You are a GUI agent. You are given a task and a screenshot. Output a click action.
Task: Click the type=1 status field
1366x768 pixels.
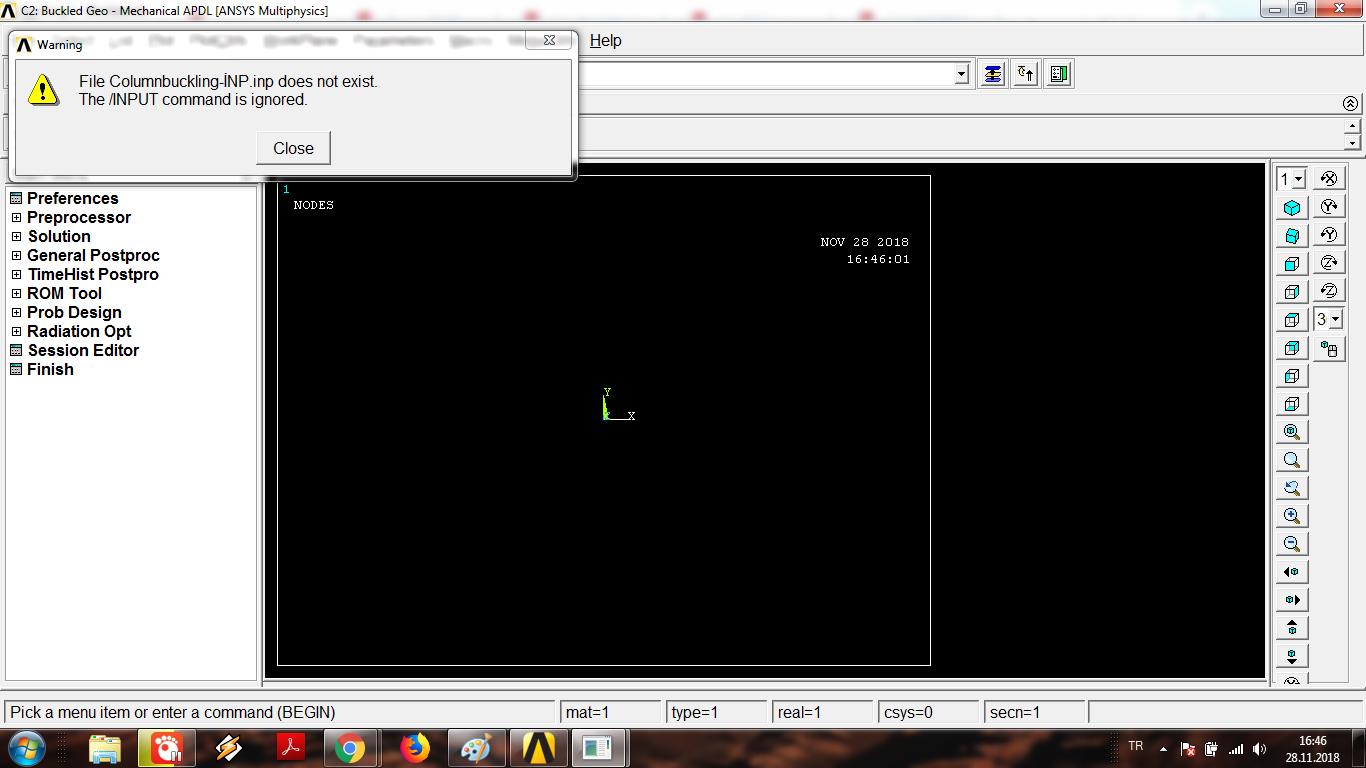[x=717, y=713]
